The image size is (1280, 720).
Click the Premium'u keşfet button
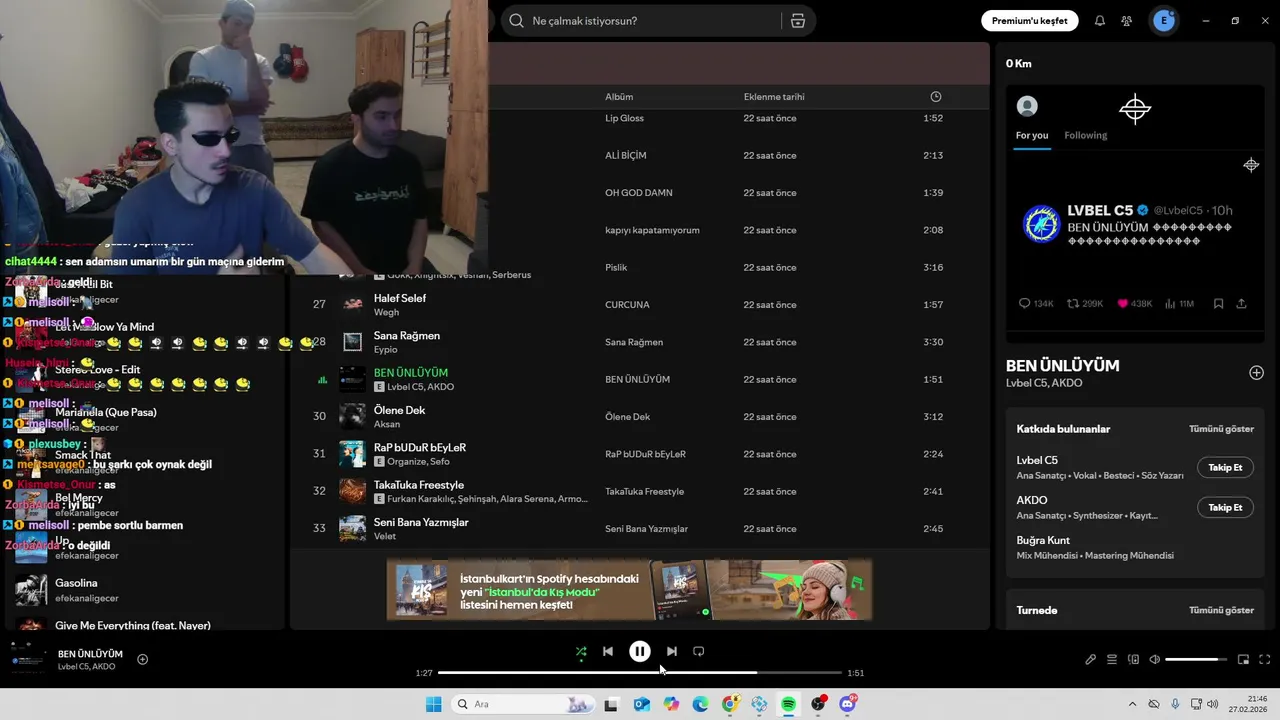[1029, 21]
